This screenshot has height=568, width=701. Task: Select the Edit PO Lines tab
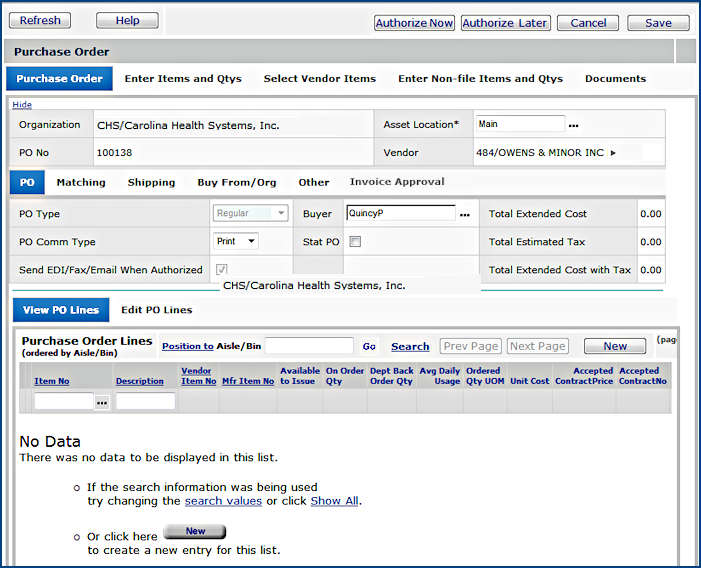[157, 310]
